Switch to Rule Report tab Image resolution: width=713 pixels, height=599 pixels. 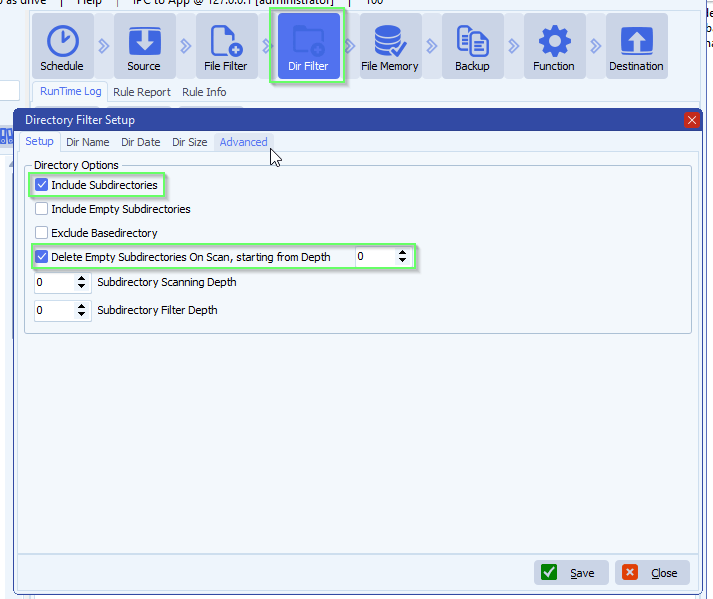click(142, 92)
